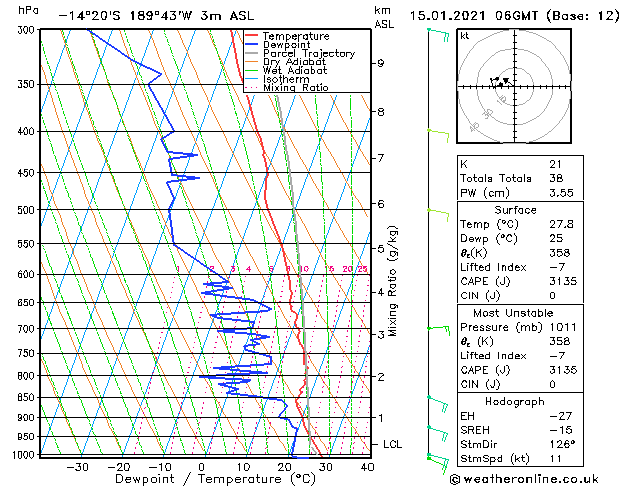Click the wind barb at the 300 hPa level
This screenshot has height=486, width=629.
pos(438,34)
